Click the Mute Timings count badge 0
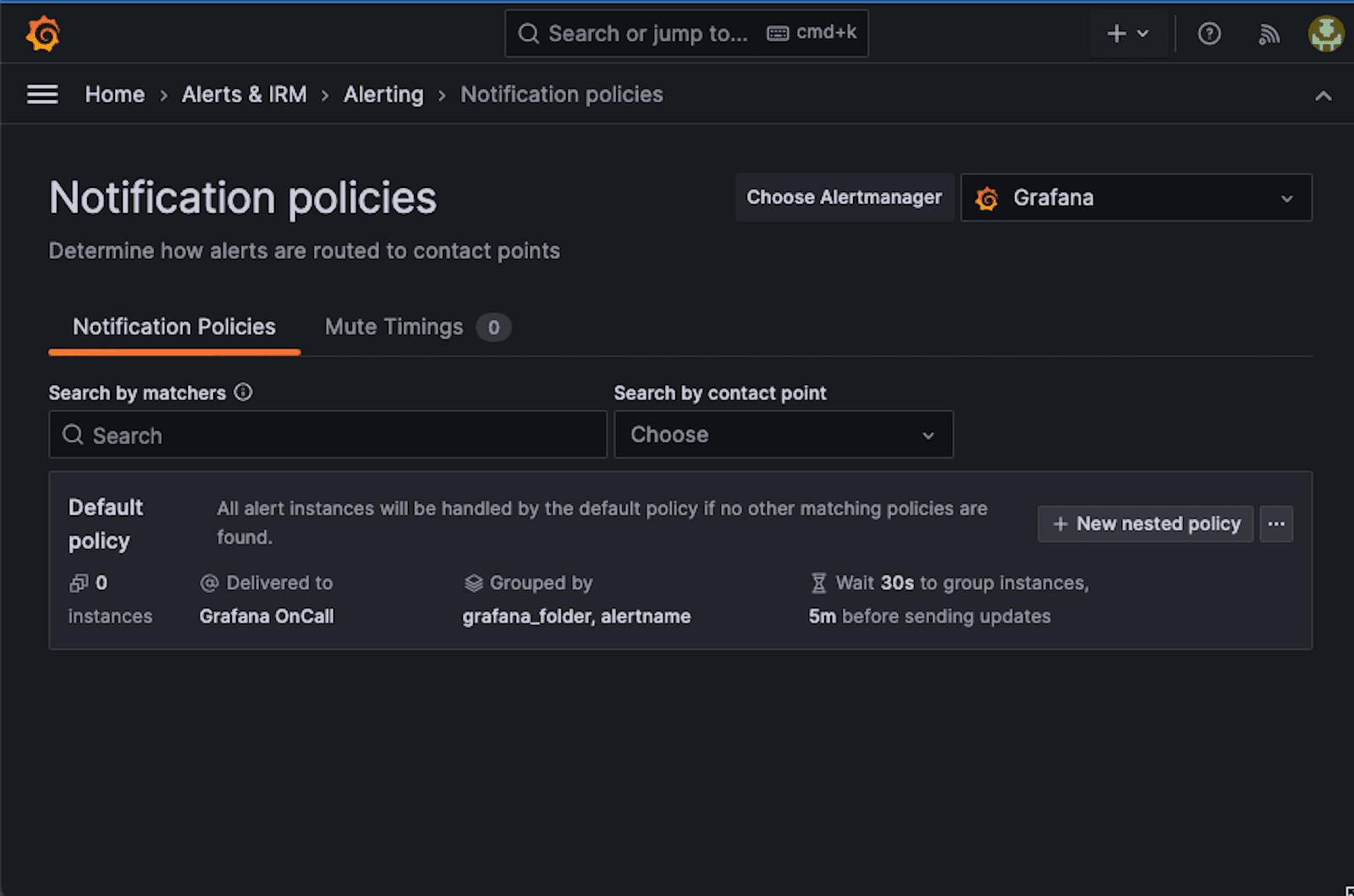Screen dimensions: 1354x896 [x=493, y=327]
